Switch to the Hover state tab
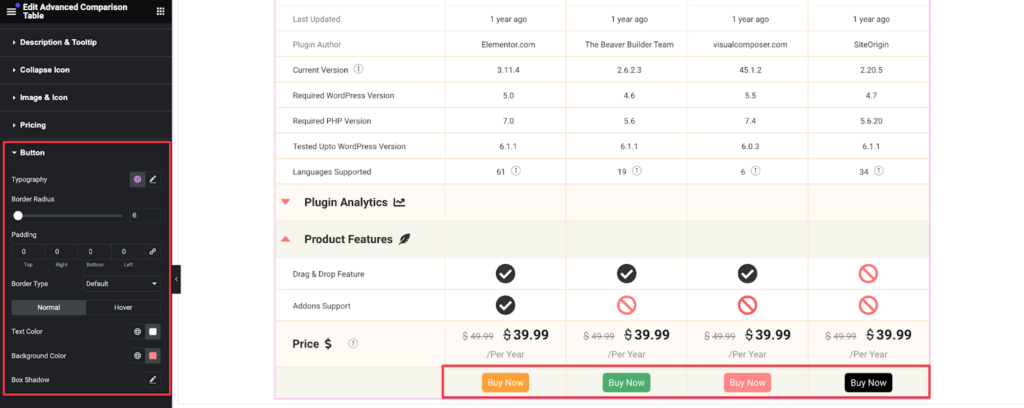The height and width of the screenshot is (408, 1024). 123,307
